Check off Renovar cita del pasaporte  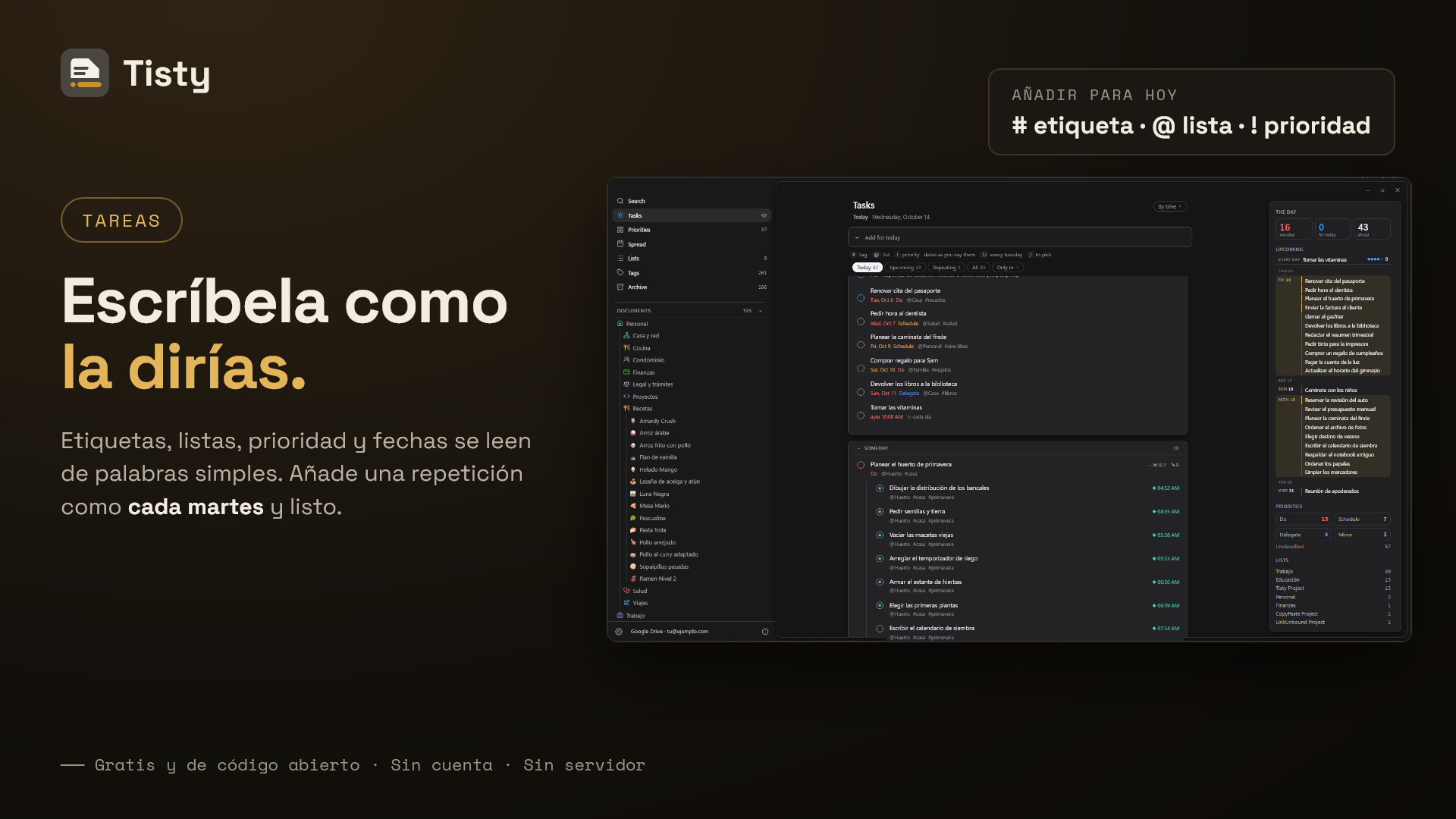[861, 298]
